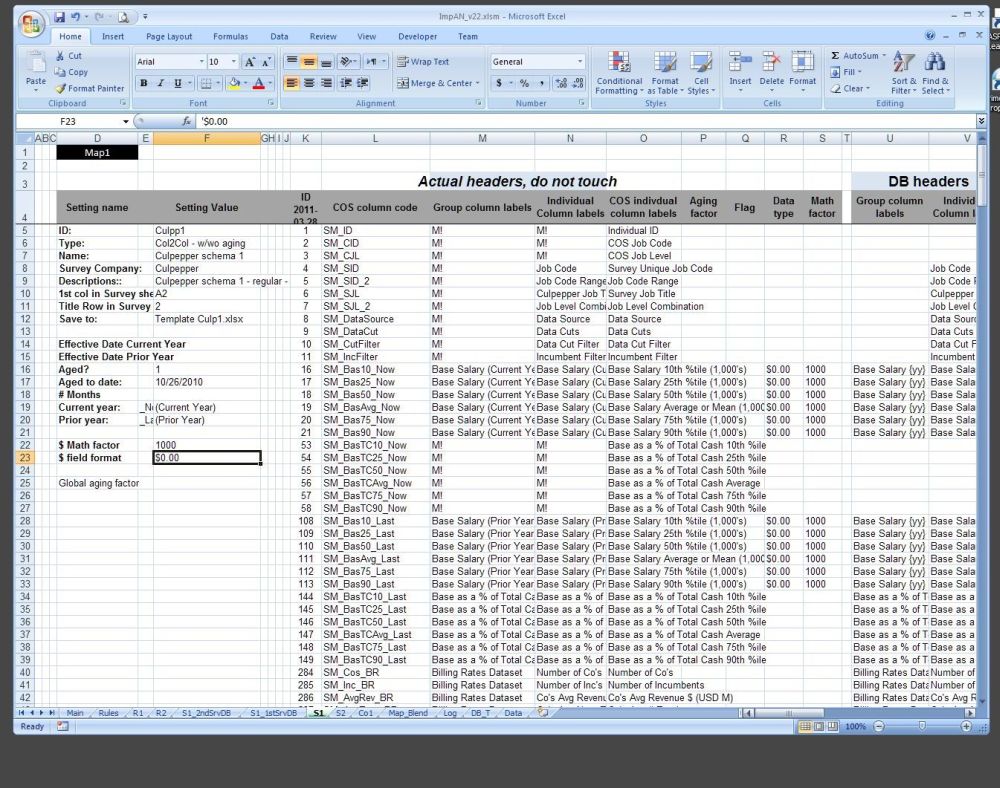Open the Name Box dropdown arrow
Viewport: 1000px width, 788px height.
pos(126,121)
